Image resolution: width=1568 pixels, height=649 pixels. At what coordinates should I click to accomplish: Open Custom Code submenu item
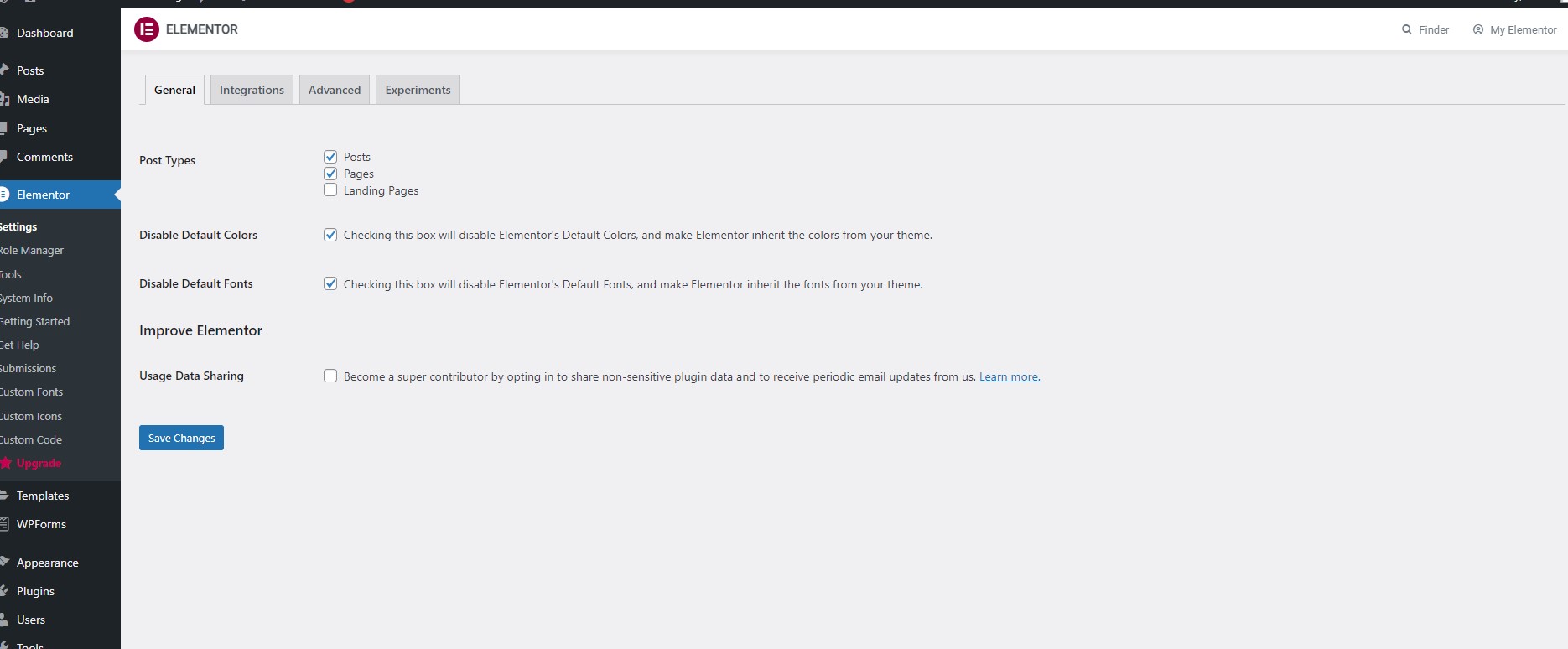pos(31,439)
